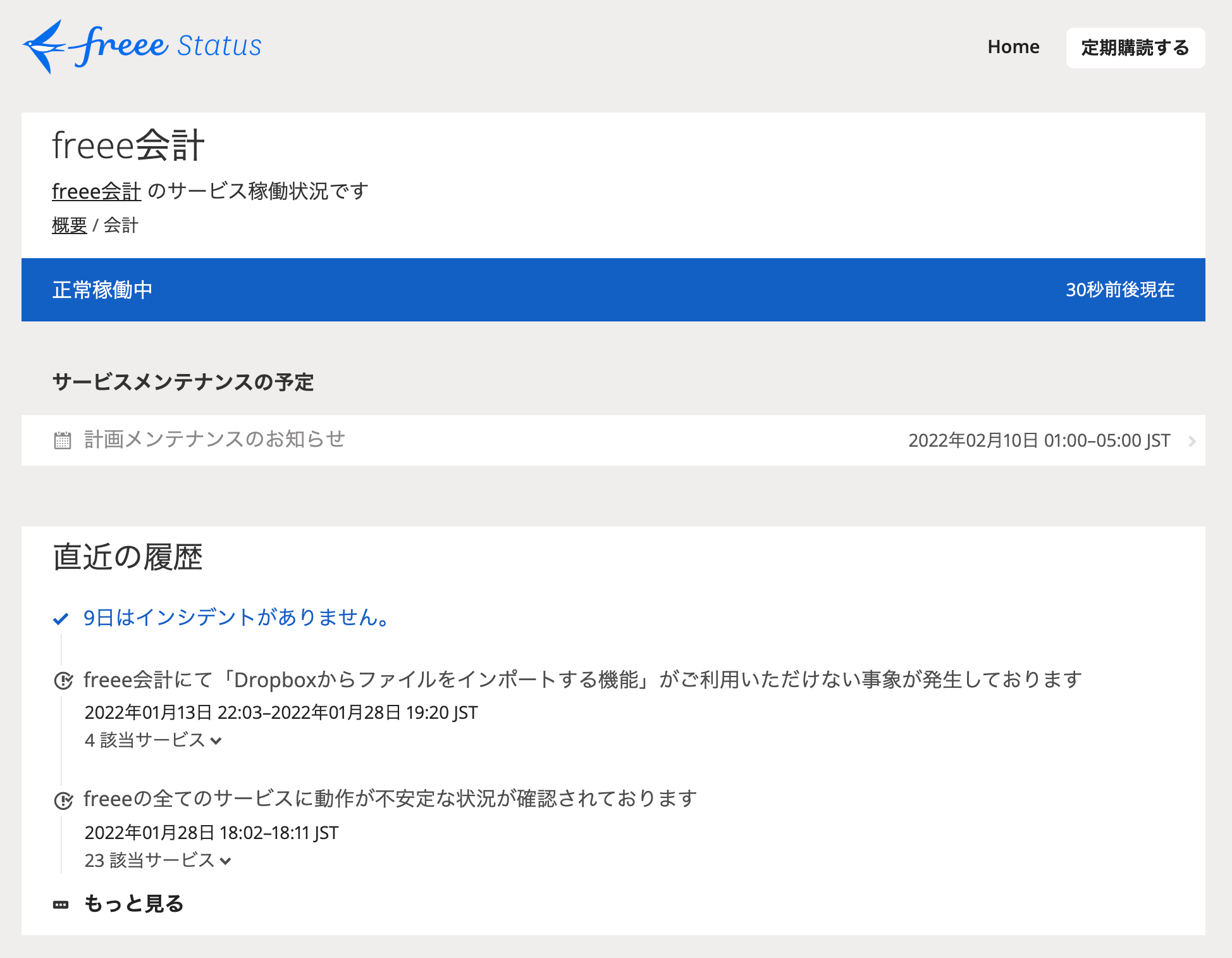Expand the 23 該当サービス dropdown
Screen dimensions: 1232x958
pyautogui.click(x=158, y=860)
